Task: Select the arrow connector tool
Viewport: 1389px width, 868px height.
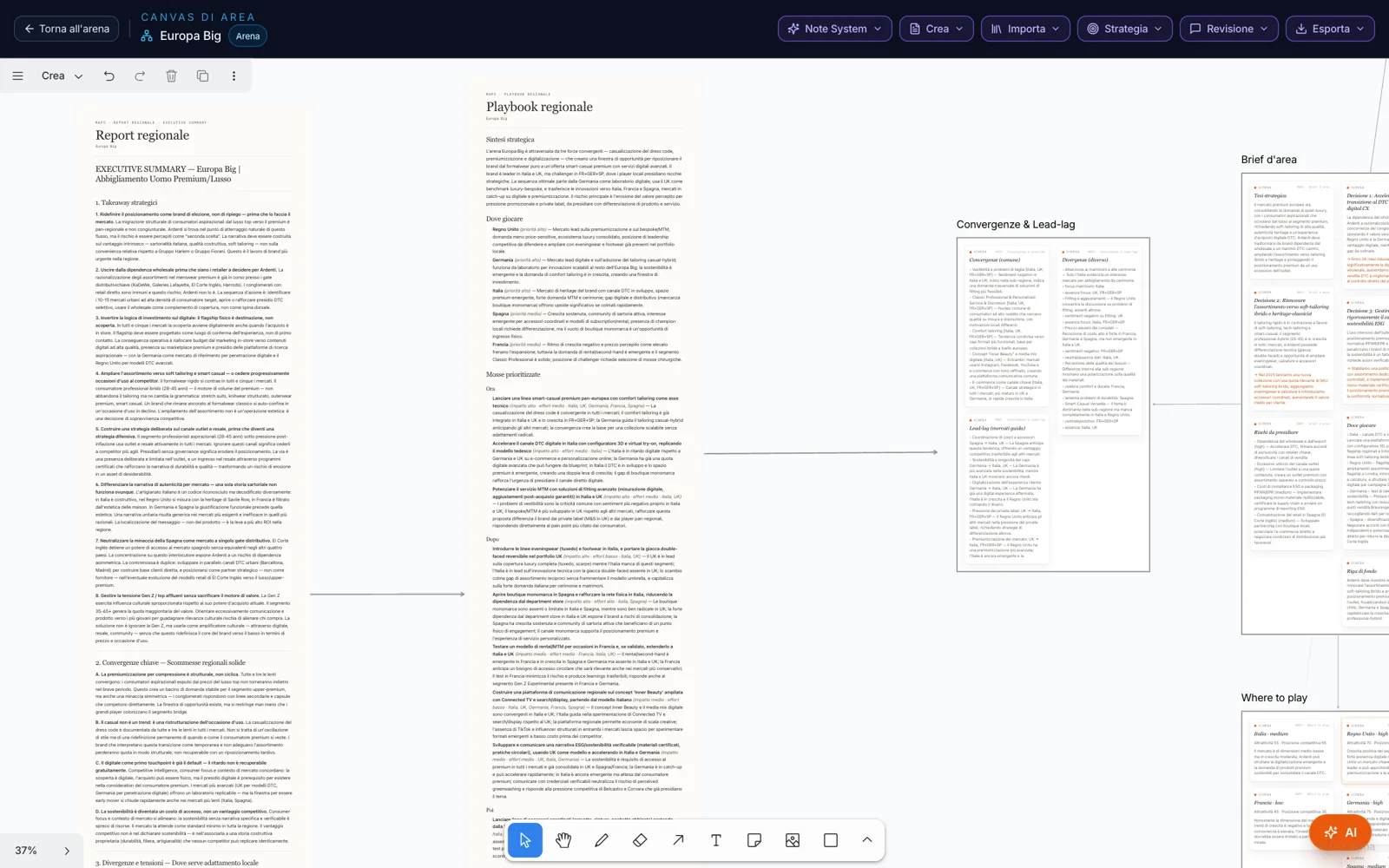Action: click(x=678, y=840)
